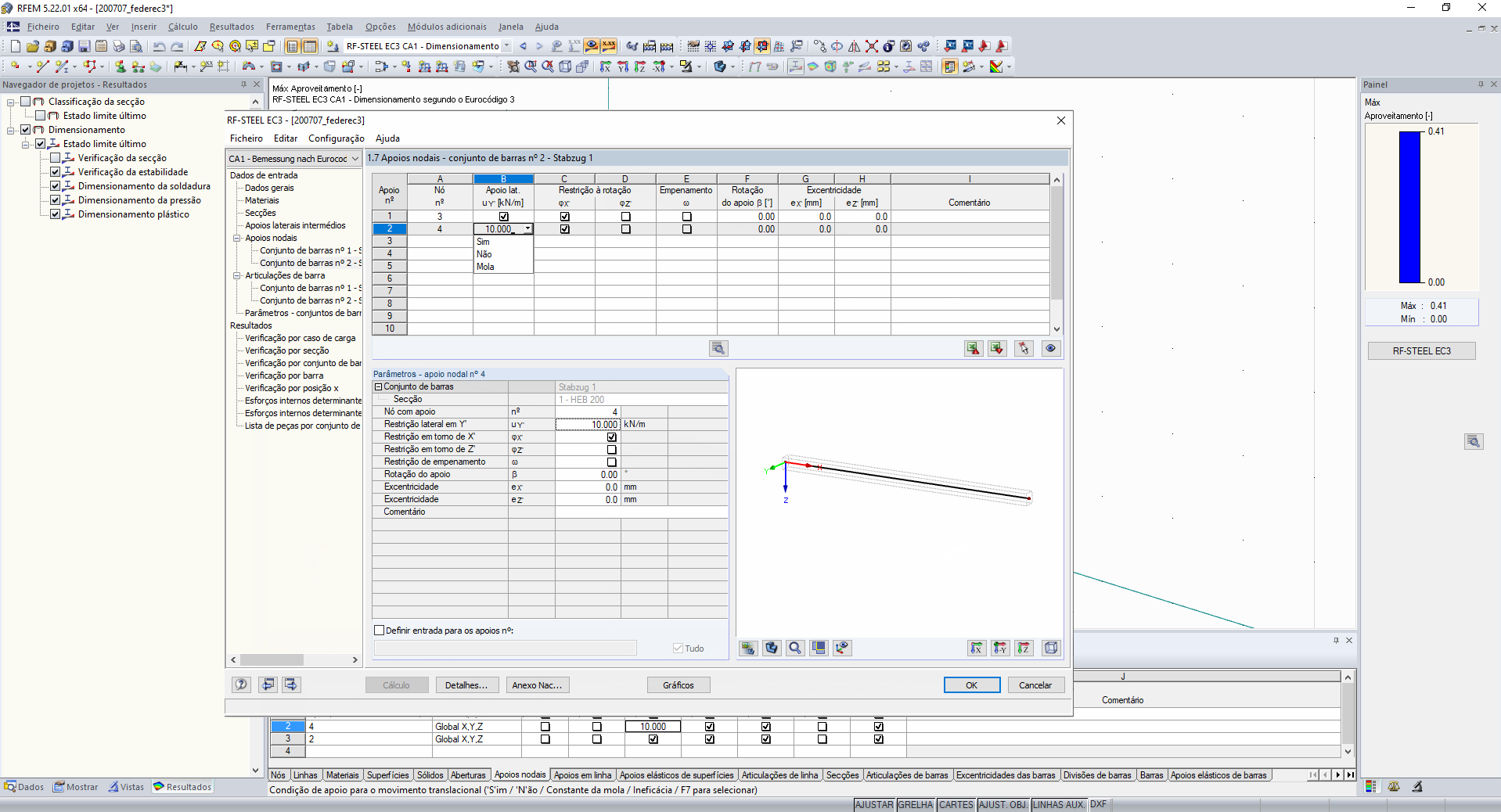Show preview in Y direction
This screenshot has height=812, width=1501.
[x=1000, y=648]
